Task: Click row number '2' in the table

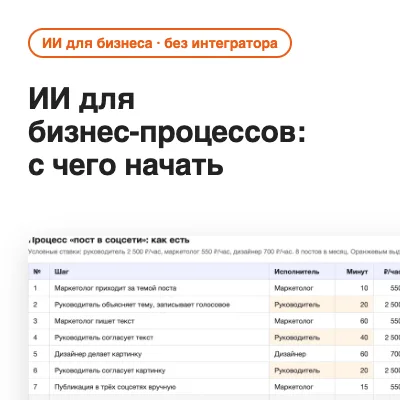Action: [35, 305]
